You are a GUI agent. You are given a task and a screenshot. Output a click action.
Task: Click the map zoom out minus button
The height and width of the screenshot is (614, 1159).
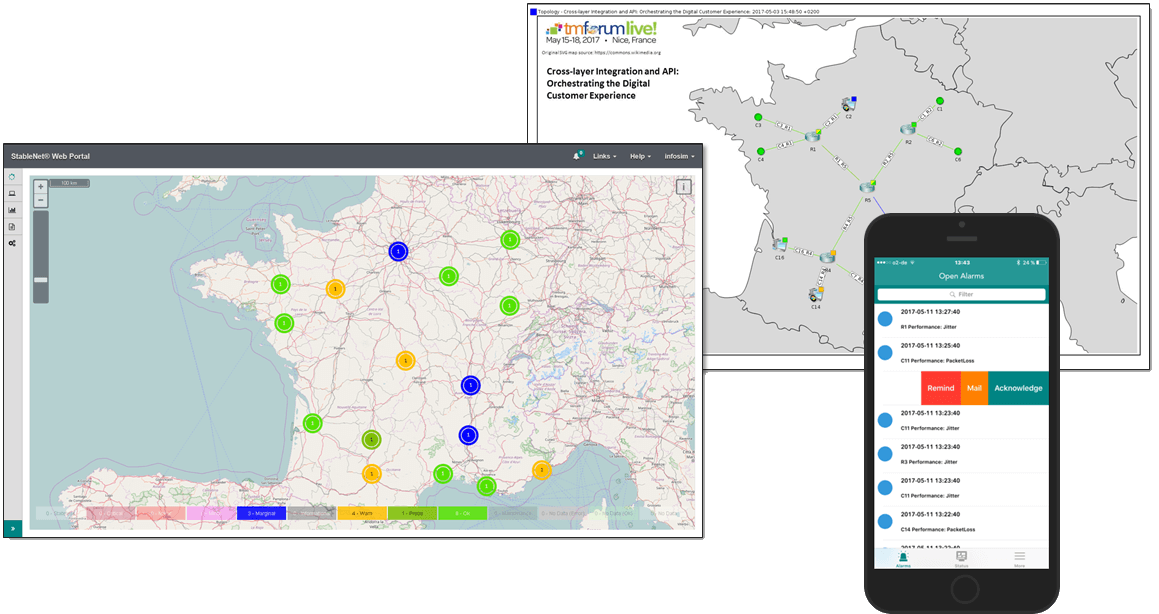click(41, 200)
